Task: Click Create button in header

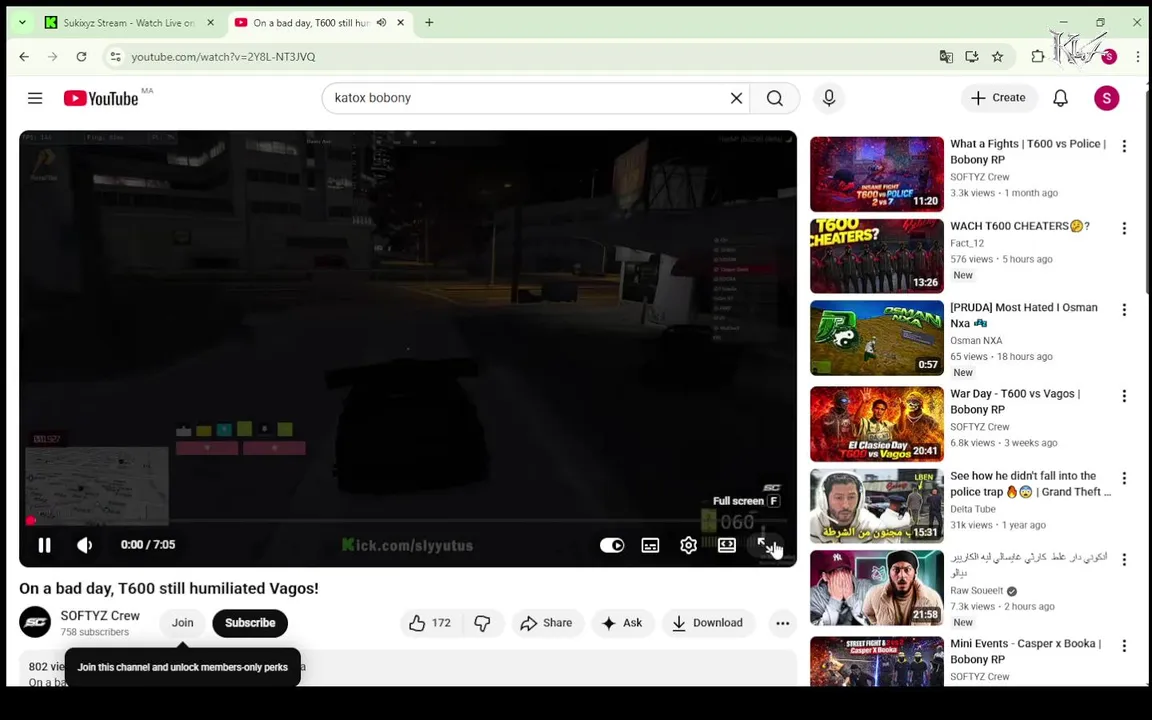Action: pos(998,98)
